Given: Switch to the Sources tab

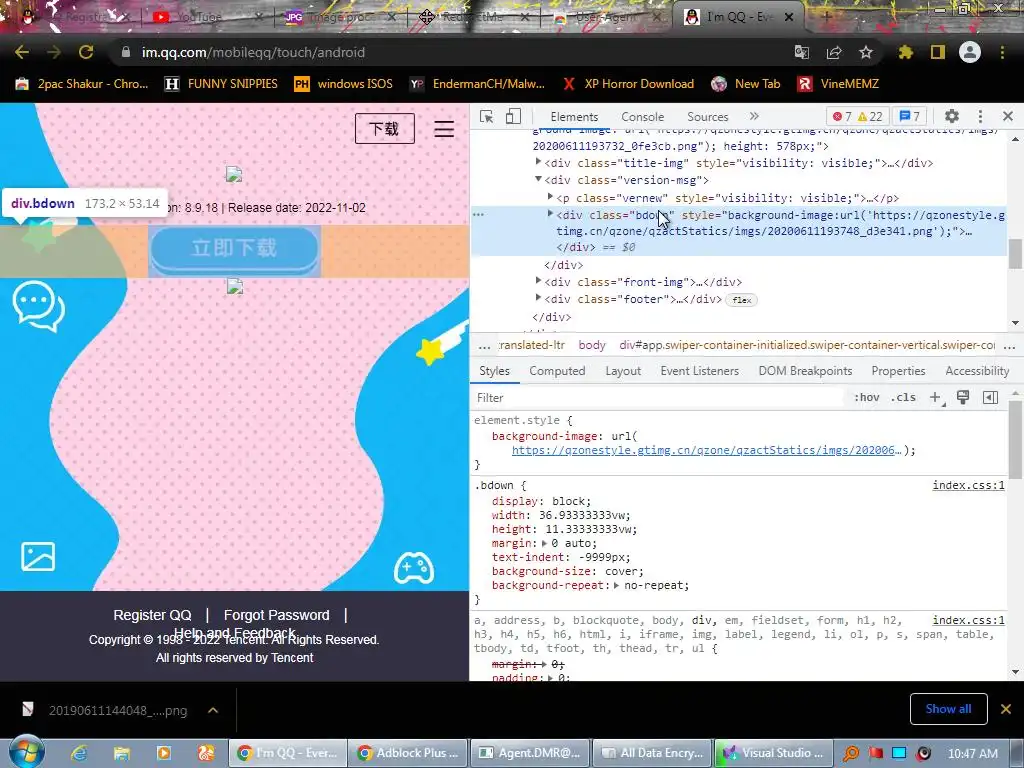Looking at the screenshot, I should coord(707,116).
